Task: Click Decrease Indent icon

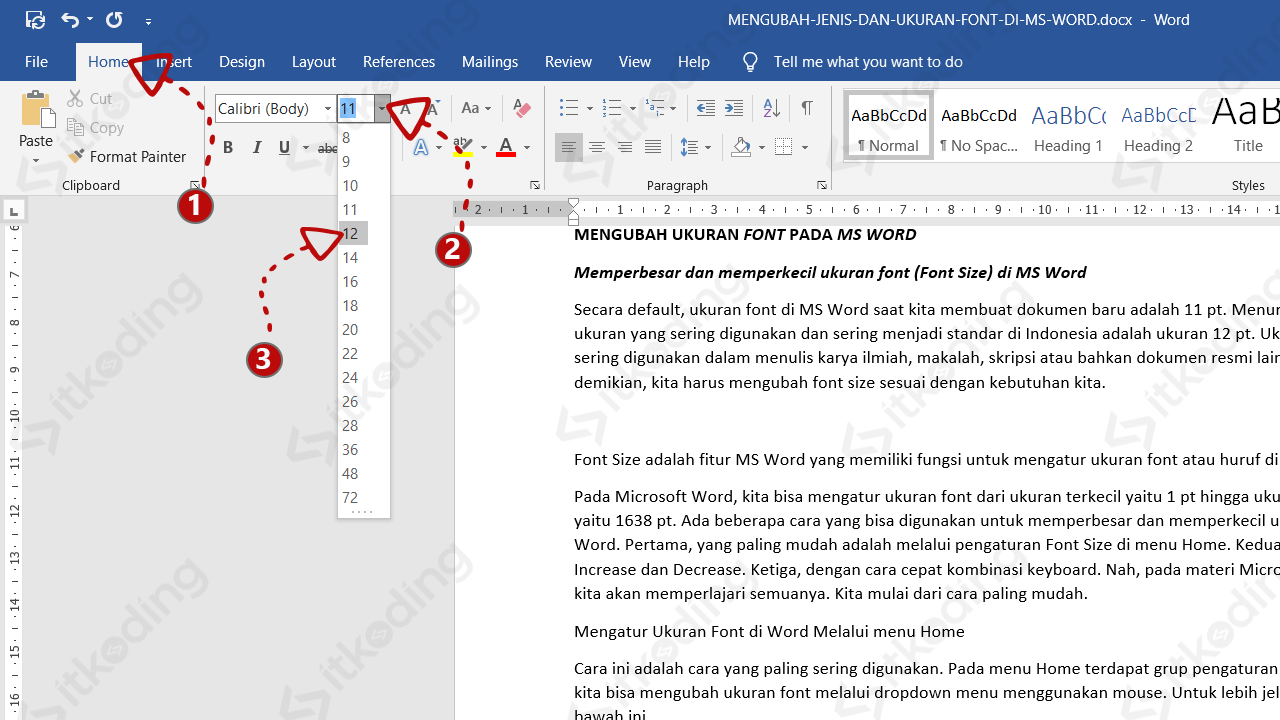Action: 705,108
